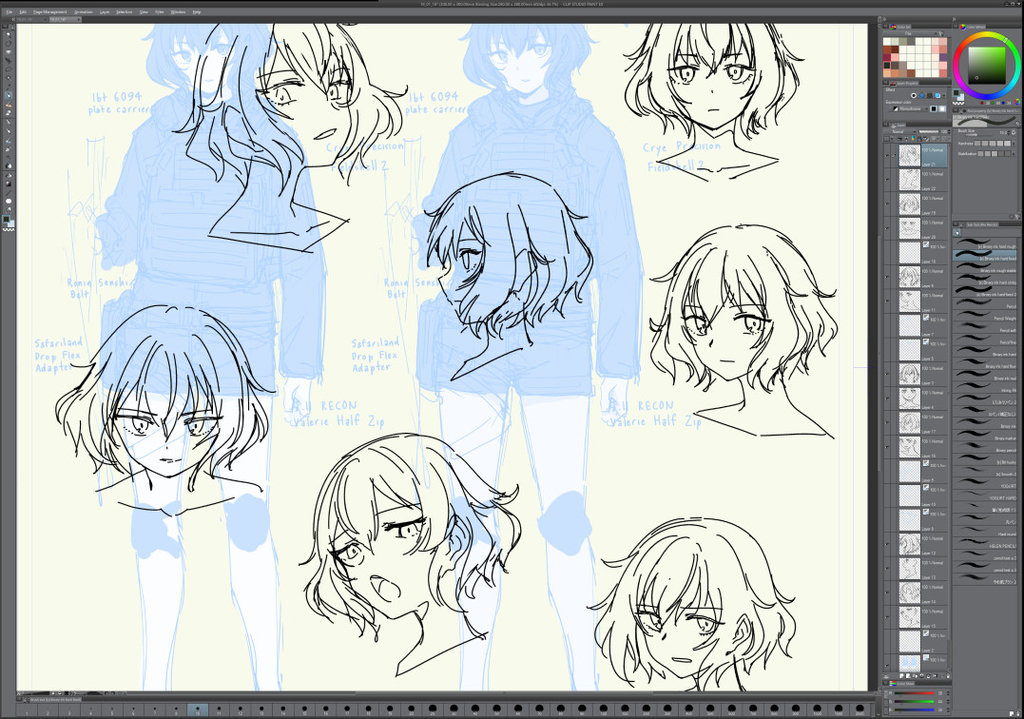1024x719 pixels.
Task: Select the pencil test a 3 brush
Action: [x=986, y=567]
